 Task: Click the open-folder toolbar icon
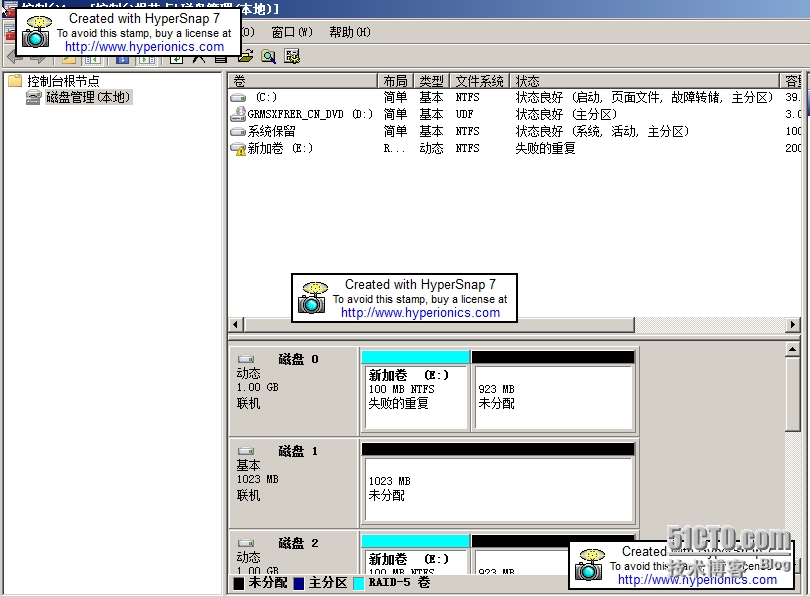246,56
